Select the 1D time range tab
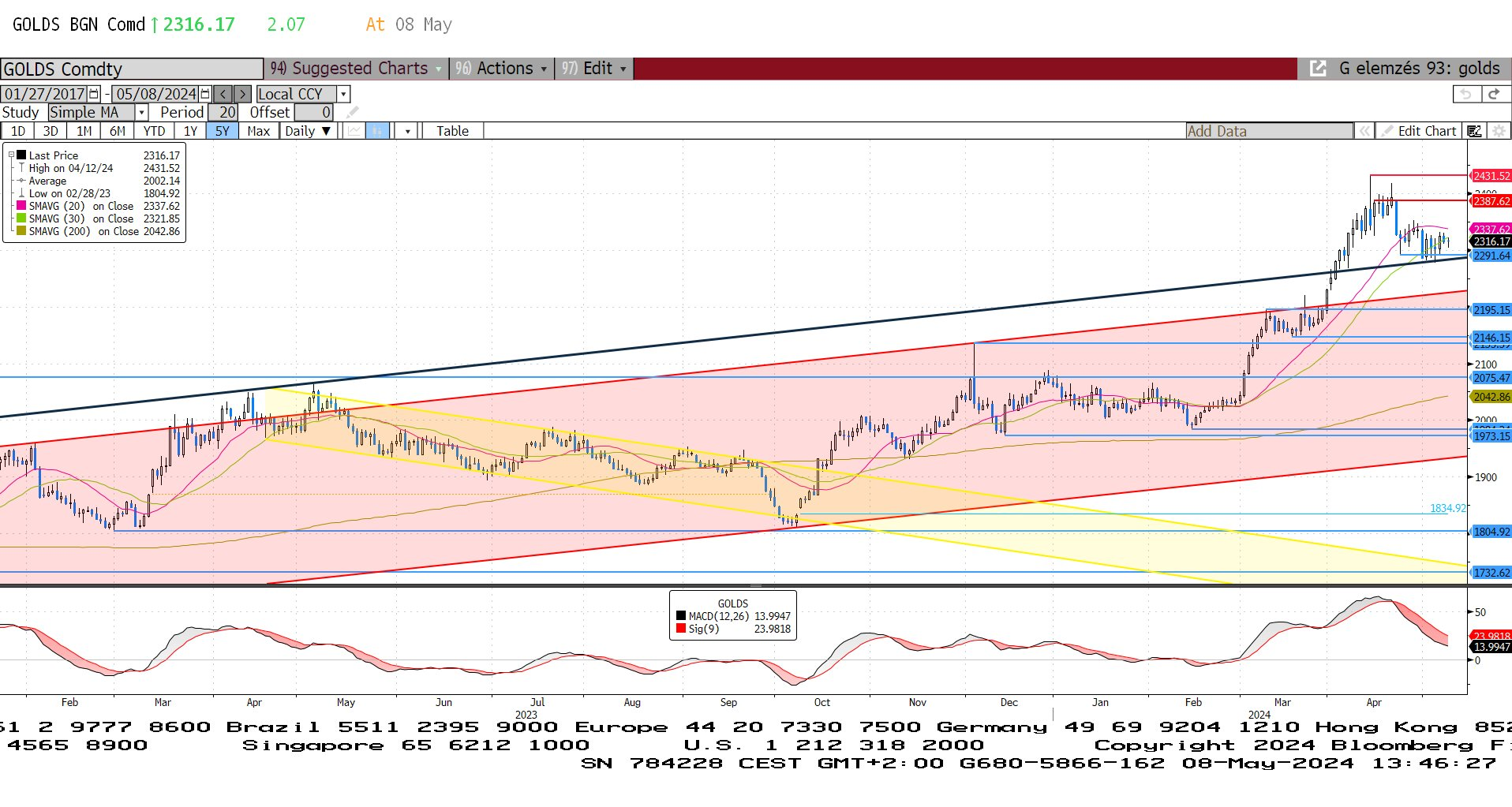The image size is (1512, 807). click(x=18, y=131)
